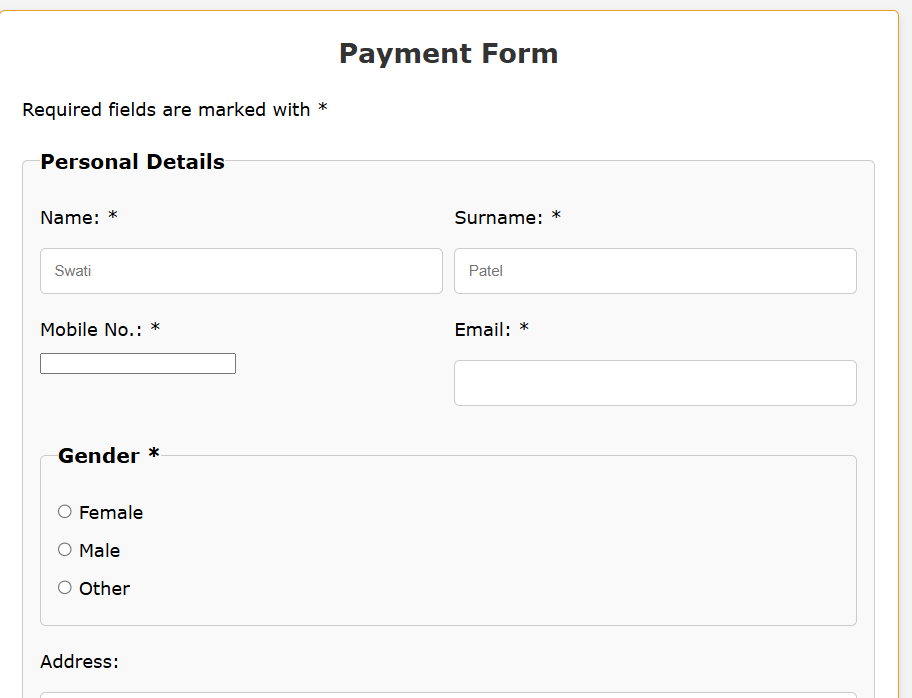The height and width of the screenshot is (698, 912).
Task: Click the Mobile No.: label
Action: click(x=91, y=330)
